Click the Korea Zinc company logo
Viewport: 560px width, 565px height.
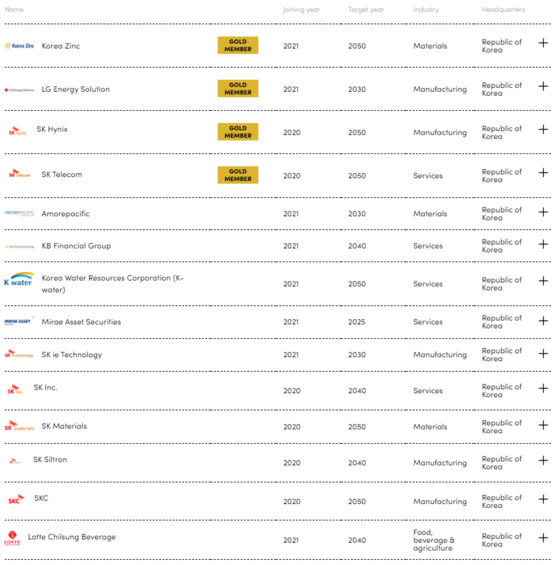click(x=19, y=46)
